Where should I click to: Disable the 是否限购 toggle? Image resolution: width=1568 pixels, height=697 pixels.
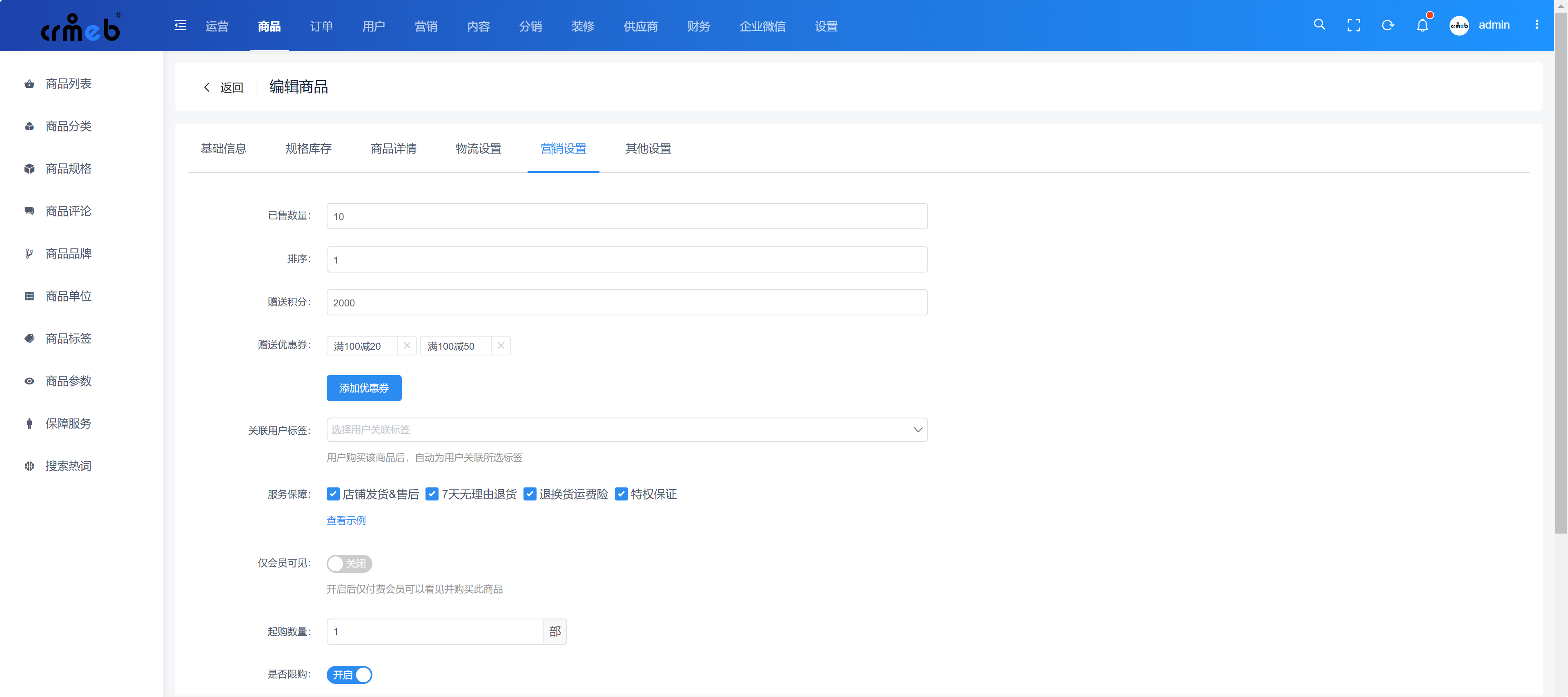click(349, 675)
